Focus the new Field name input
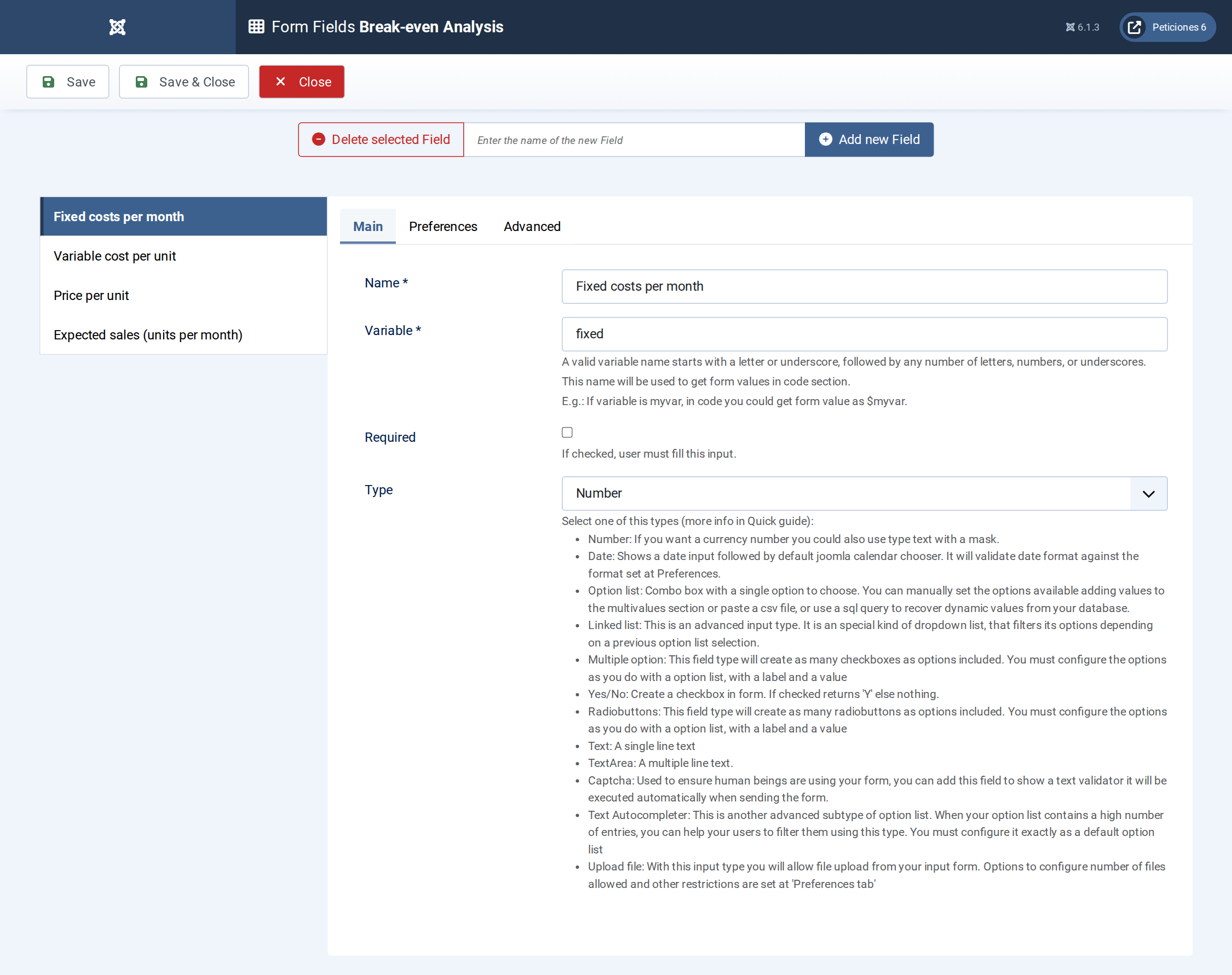 [x=634, y=140]
